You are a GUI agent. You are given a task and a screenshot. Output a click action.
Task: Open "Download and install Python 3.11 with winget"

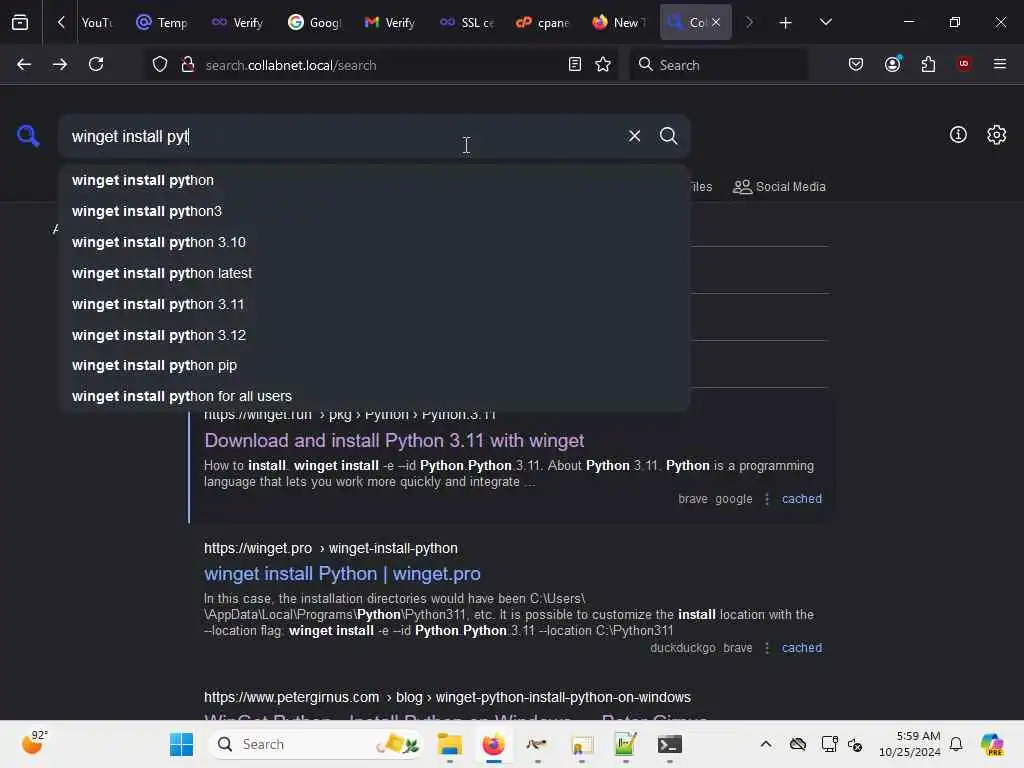pyautogui.click(x=394, y=441)
